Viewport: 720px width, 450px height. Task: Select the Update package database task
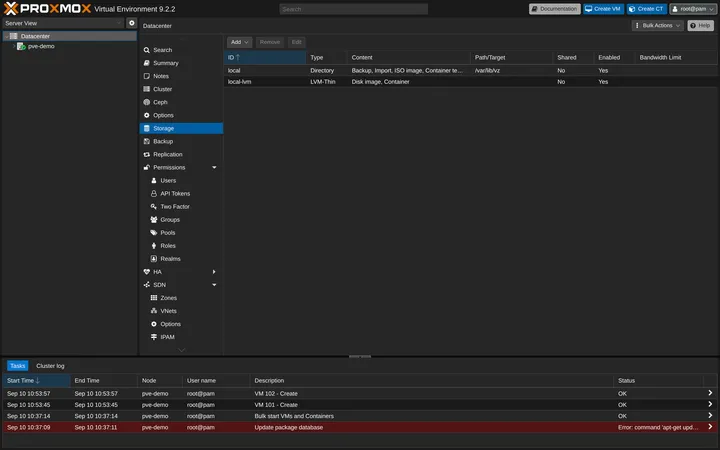tap(360, 427)
